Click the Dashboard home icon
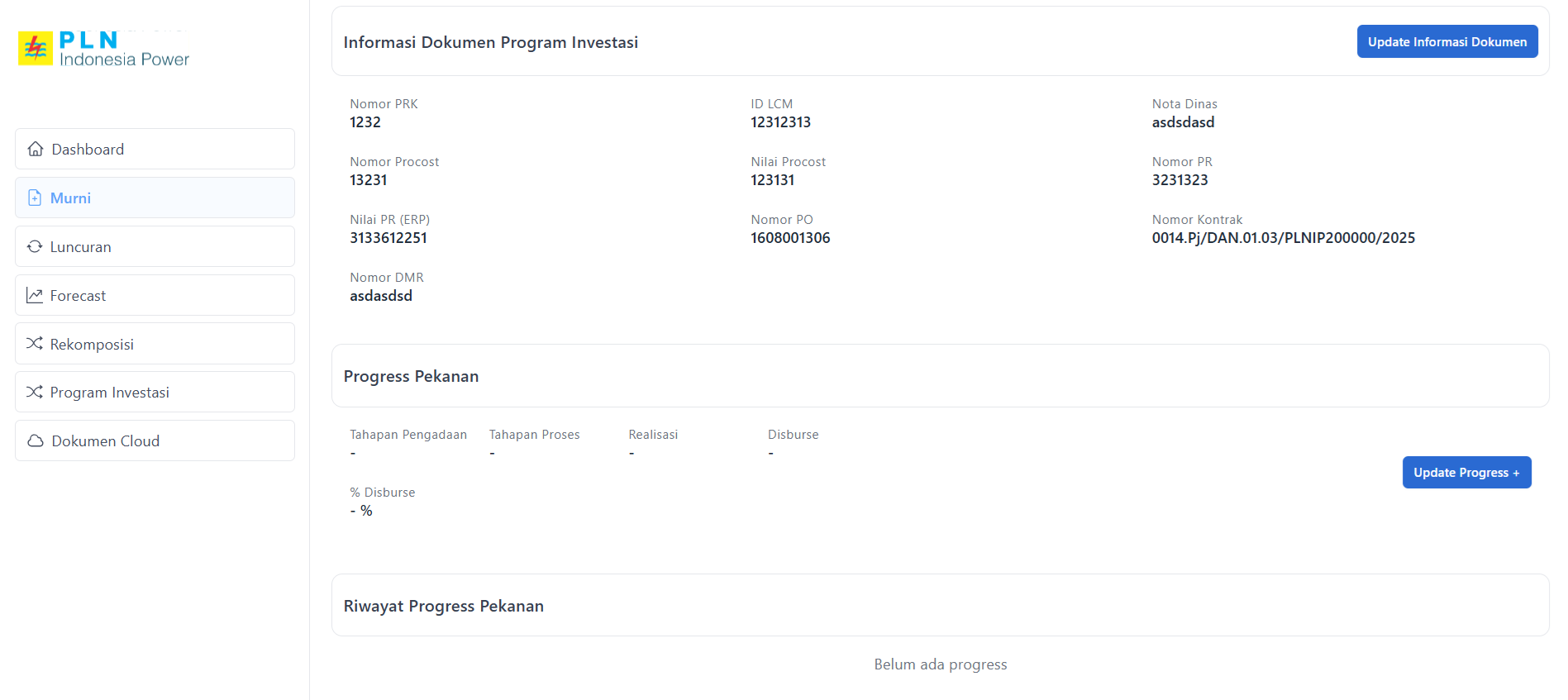Screen dimensions: 1568x700 pos(36,149)
